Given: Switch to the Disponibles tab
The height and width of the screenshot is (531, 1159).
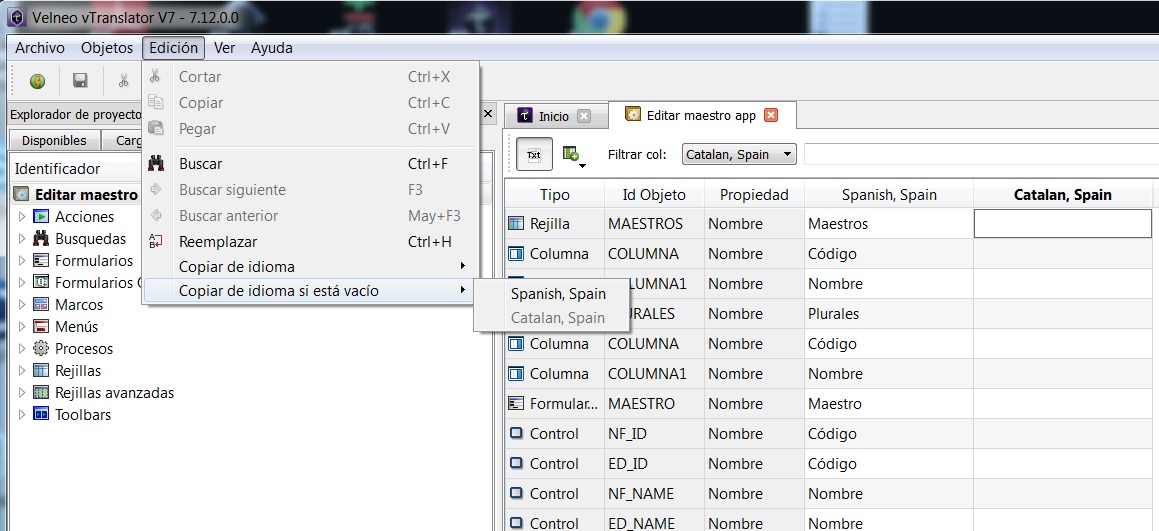Looking at the screenshot, I should click(x=54, y=141).
